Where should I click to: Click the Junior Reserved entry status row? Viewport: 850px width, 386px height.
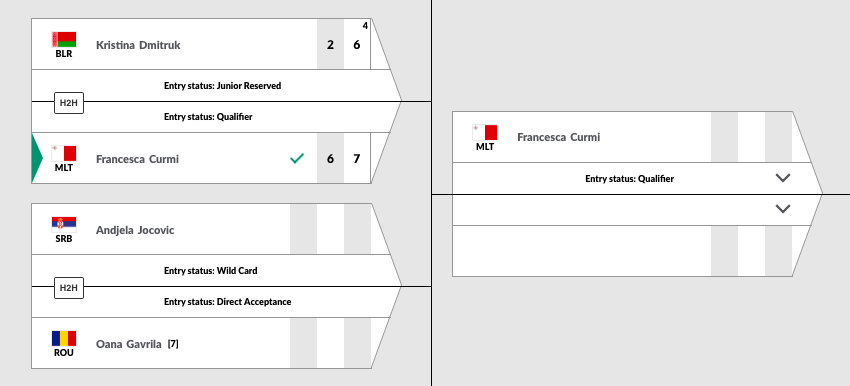[x=216, y=86]
